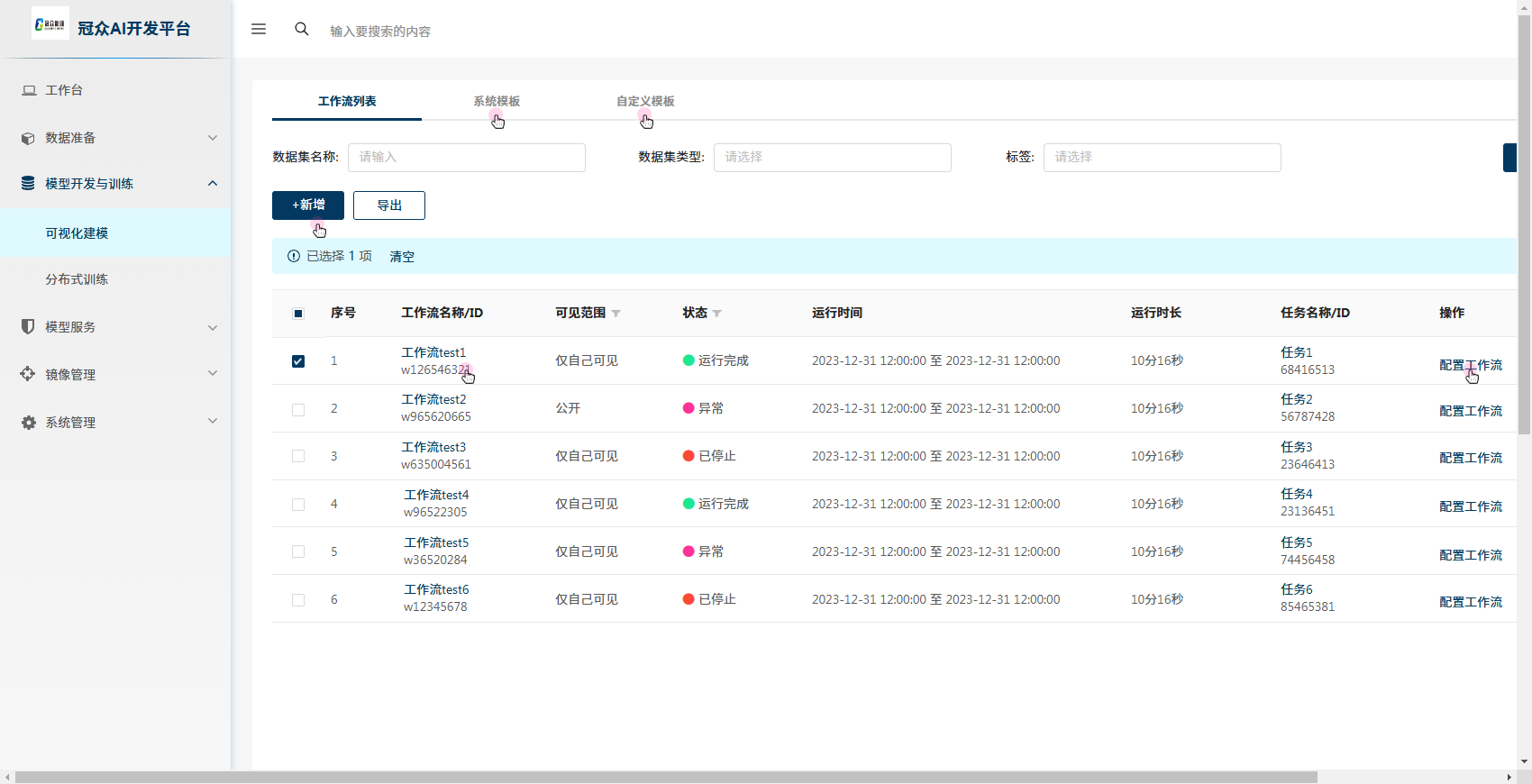Open the 标签 select dropdown
This screenshot has width=1532, height=784.
[1162, 157]
